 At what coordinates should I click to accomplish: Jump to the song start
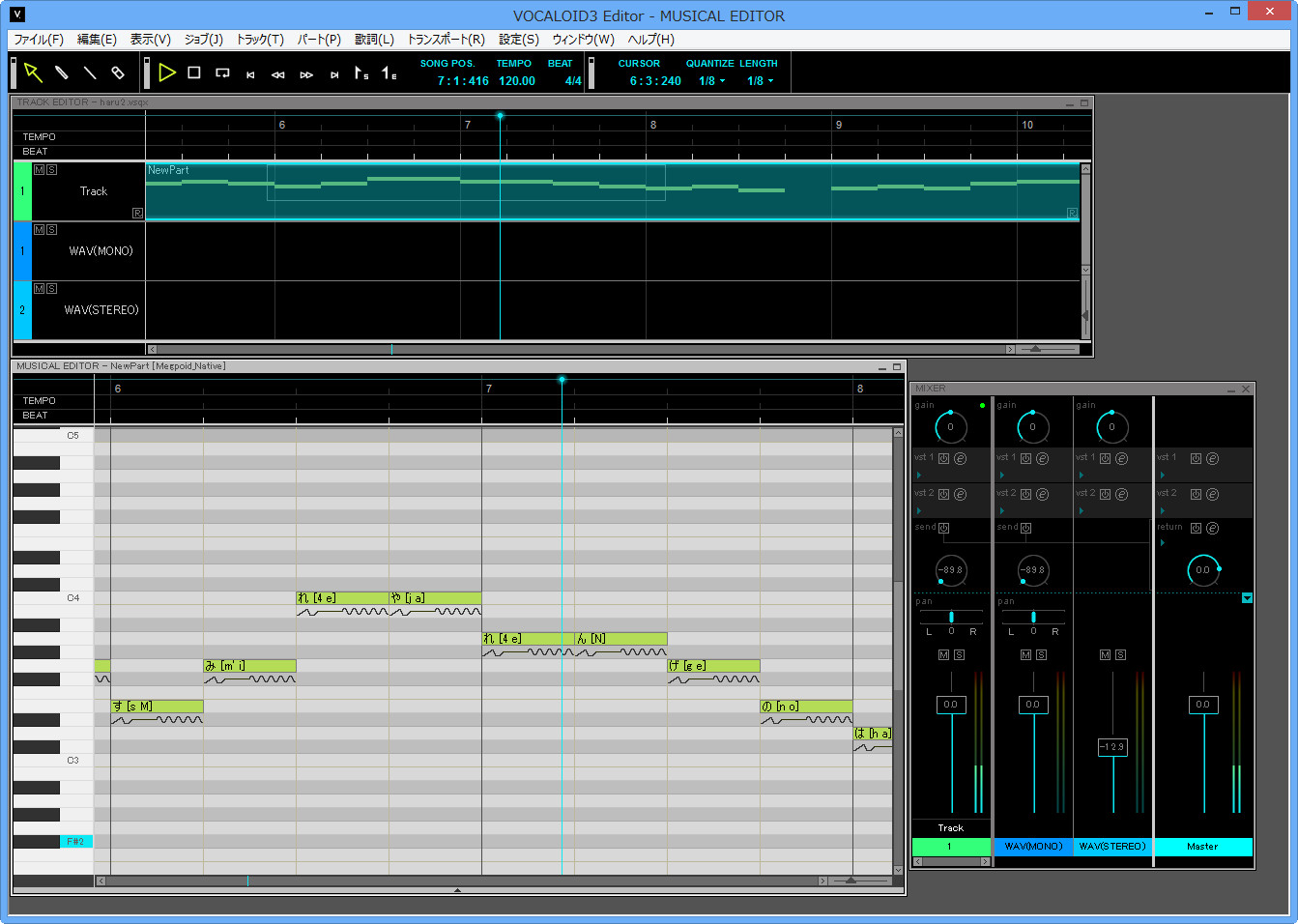pos(250,74)
